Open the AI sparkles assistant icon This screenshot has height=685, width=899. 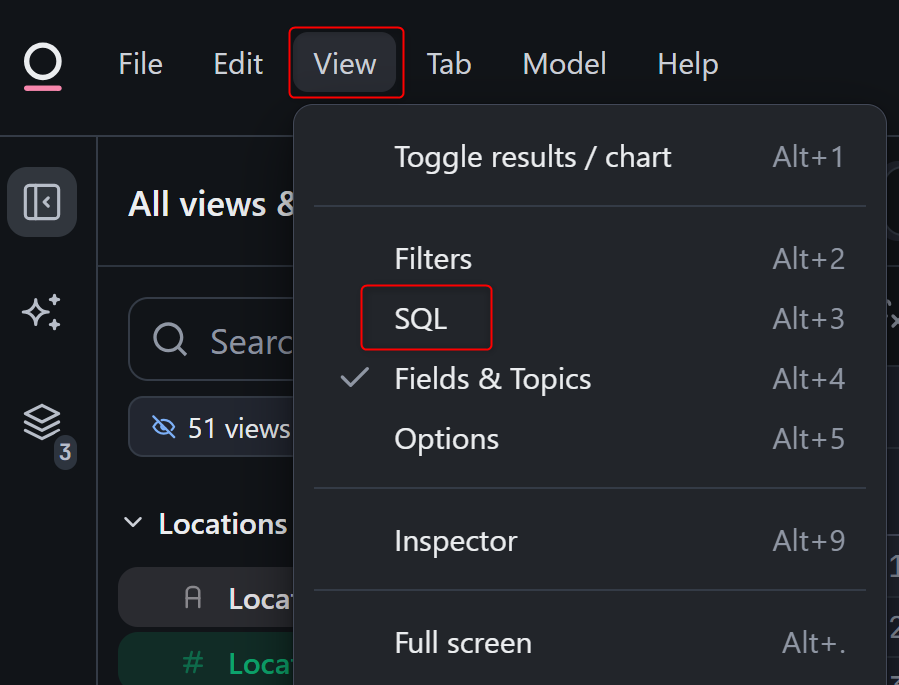pyautogui.click(x=42, y=312)
